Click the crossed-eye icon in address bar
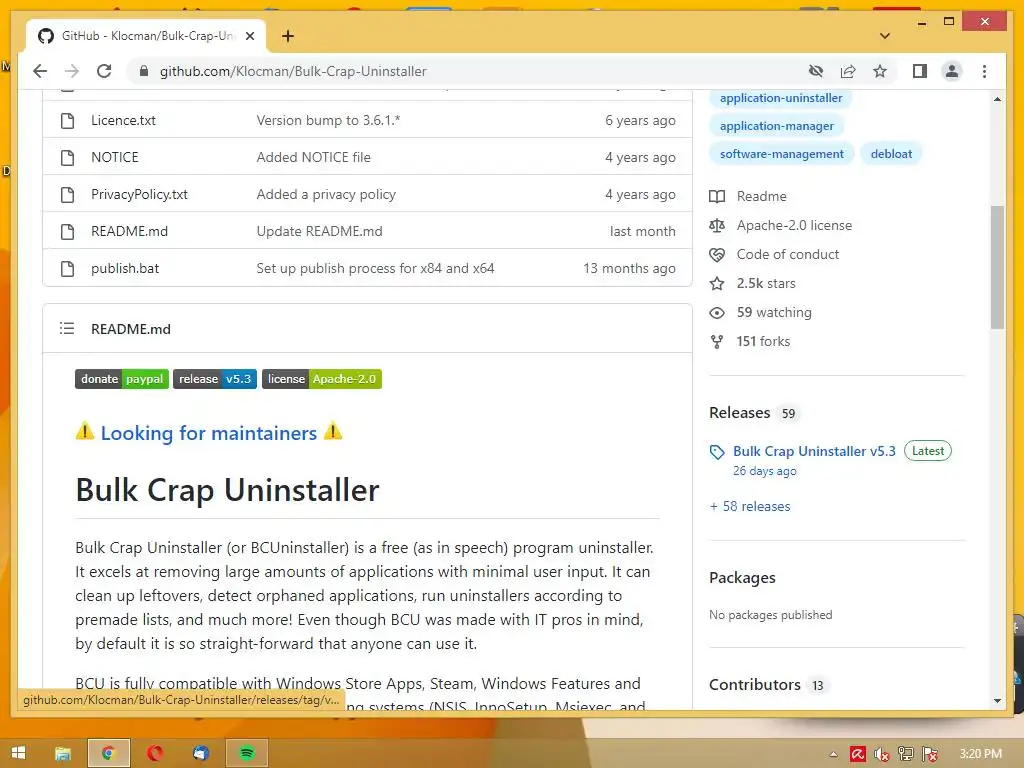 pos(816,71)
